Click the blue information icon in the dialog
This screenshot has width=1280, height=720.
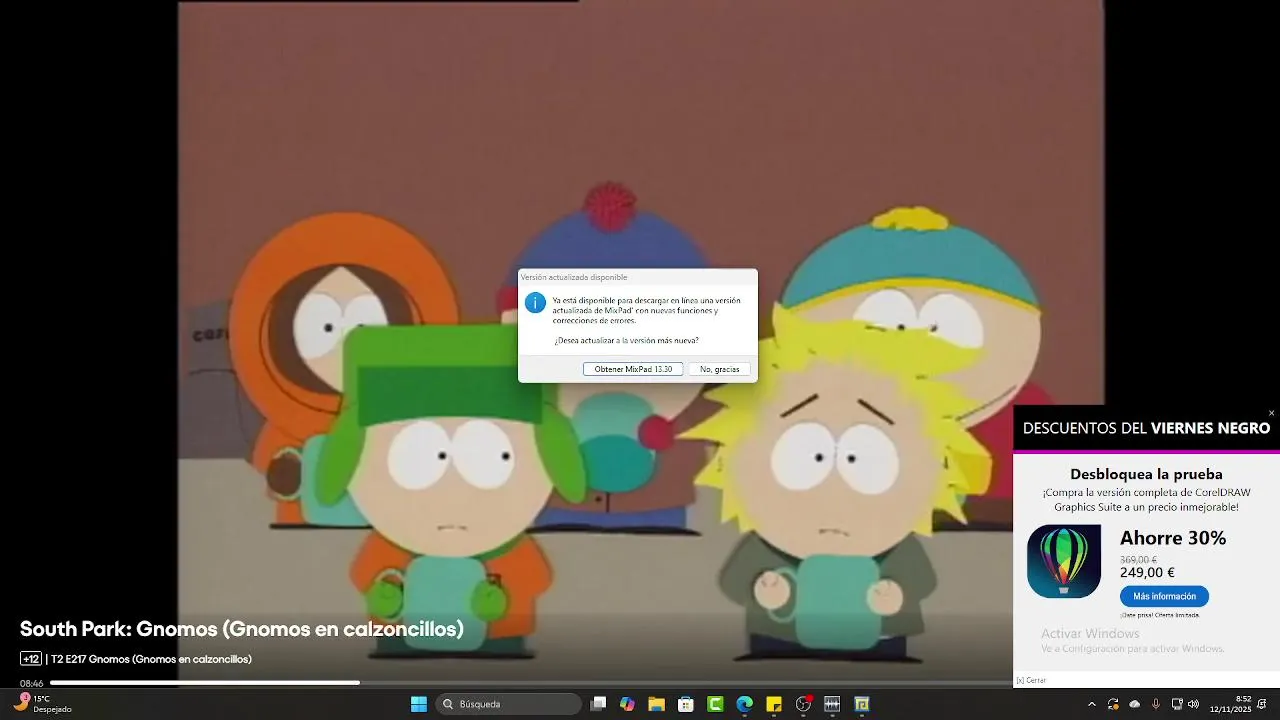(x=536, y=303)
